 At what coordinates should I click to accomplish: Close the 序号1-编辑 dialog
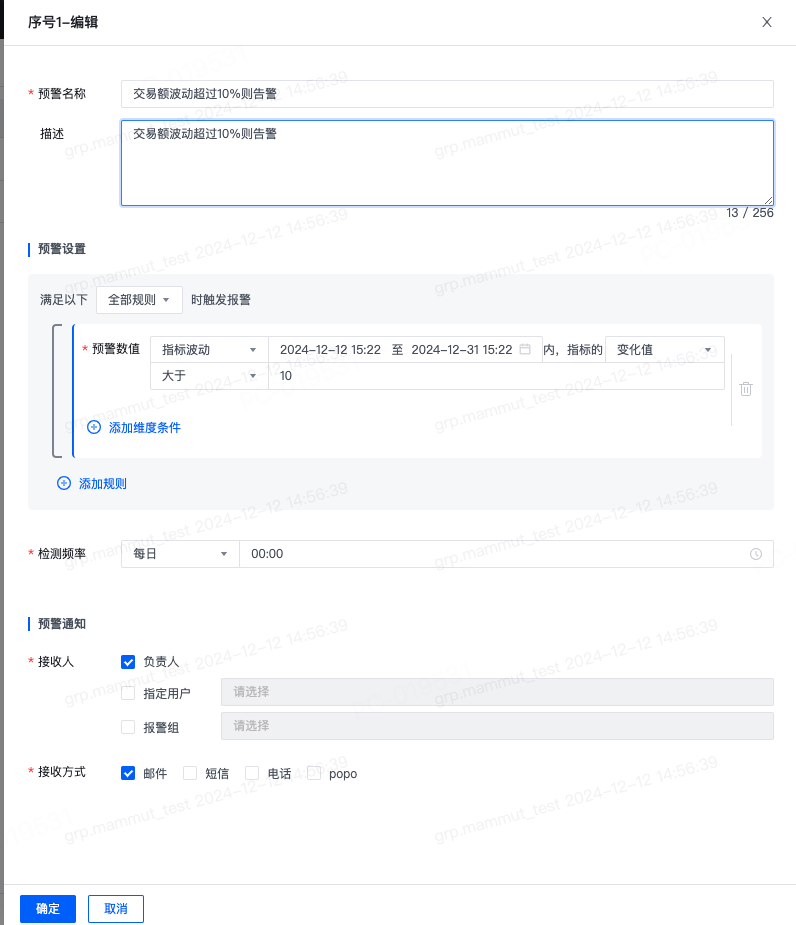766,22
